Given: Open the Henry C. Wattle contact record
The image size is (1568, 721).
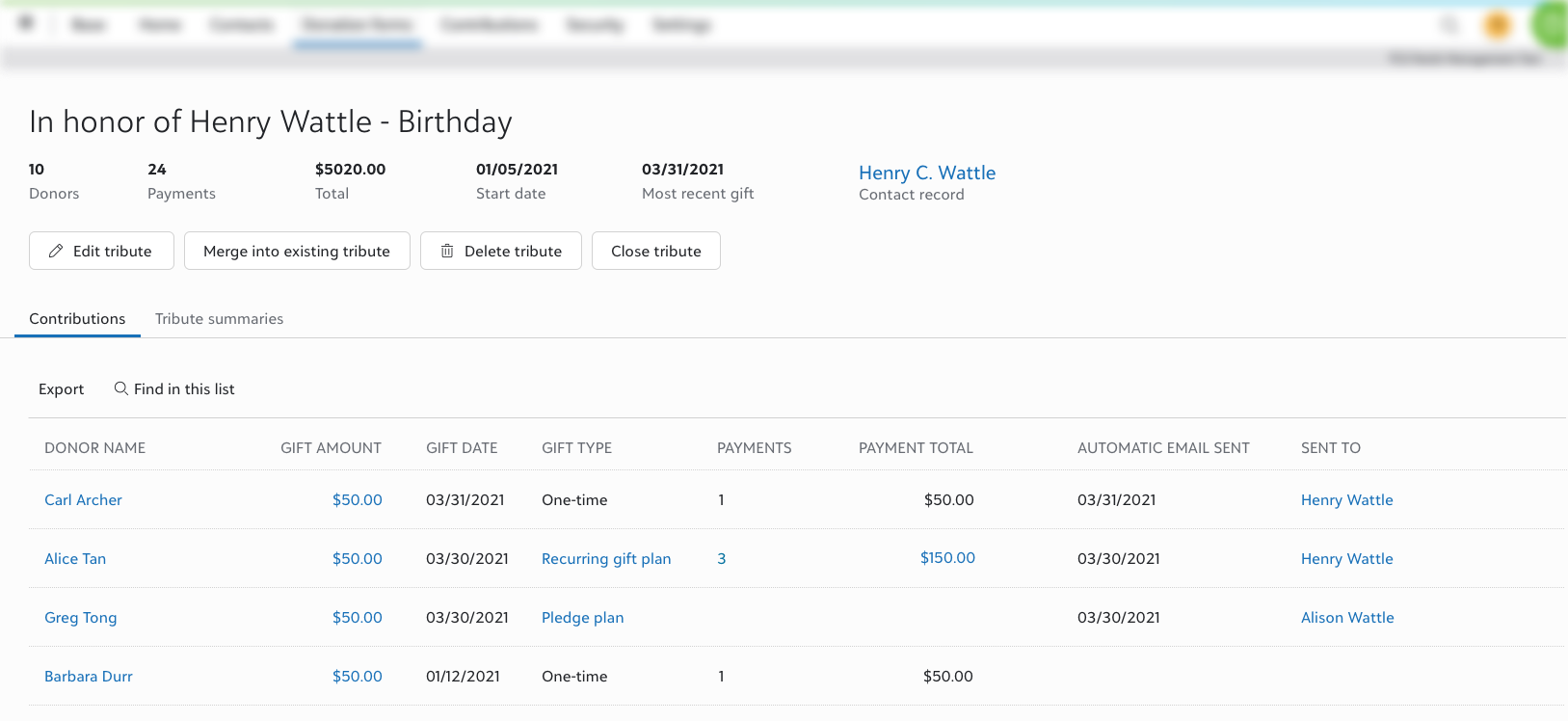Looking at the screenshot, I should click(927, 173).
